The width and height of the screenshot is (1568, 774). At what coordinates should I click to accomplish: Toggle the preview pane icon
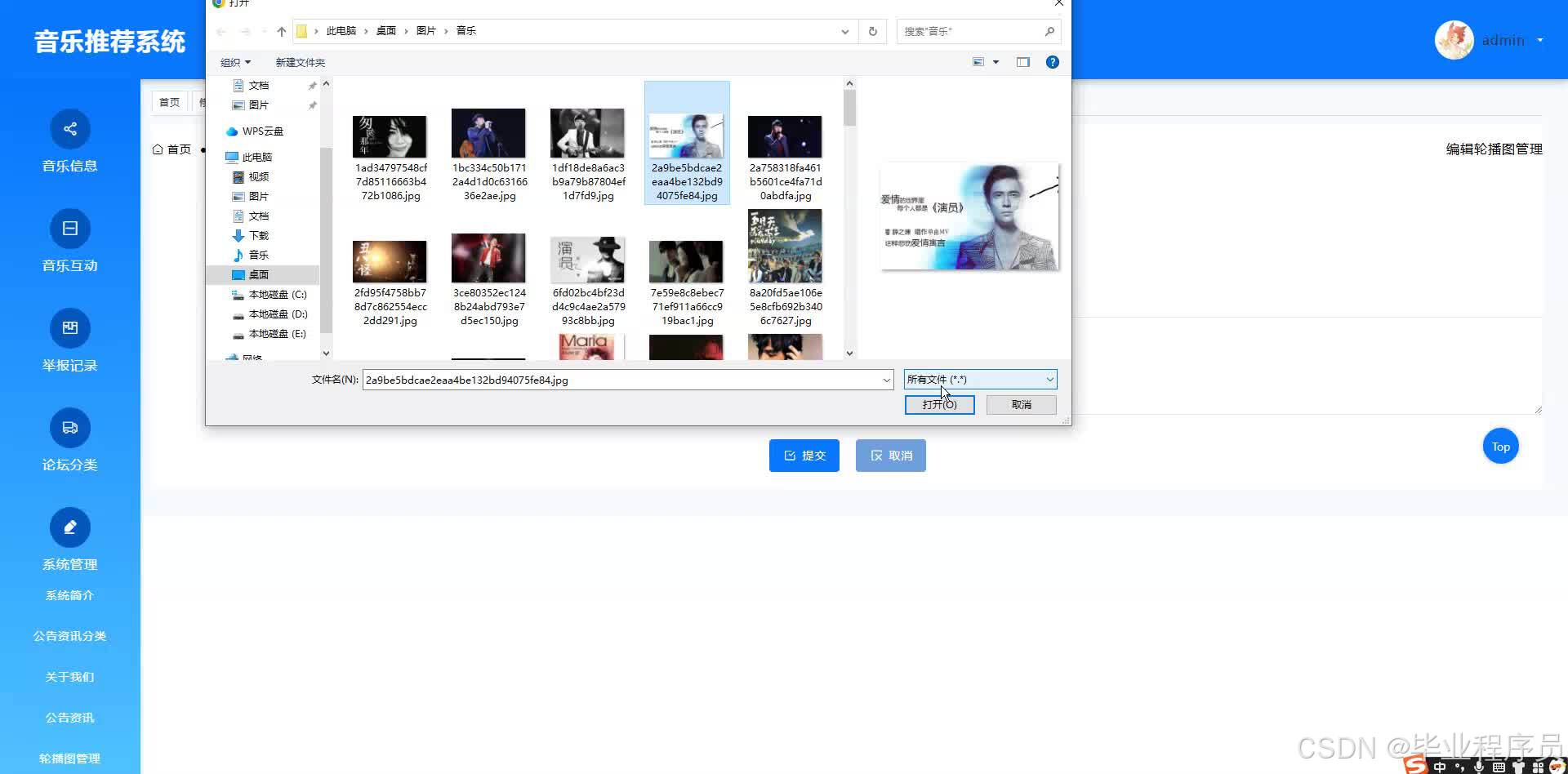(1023, 62)
